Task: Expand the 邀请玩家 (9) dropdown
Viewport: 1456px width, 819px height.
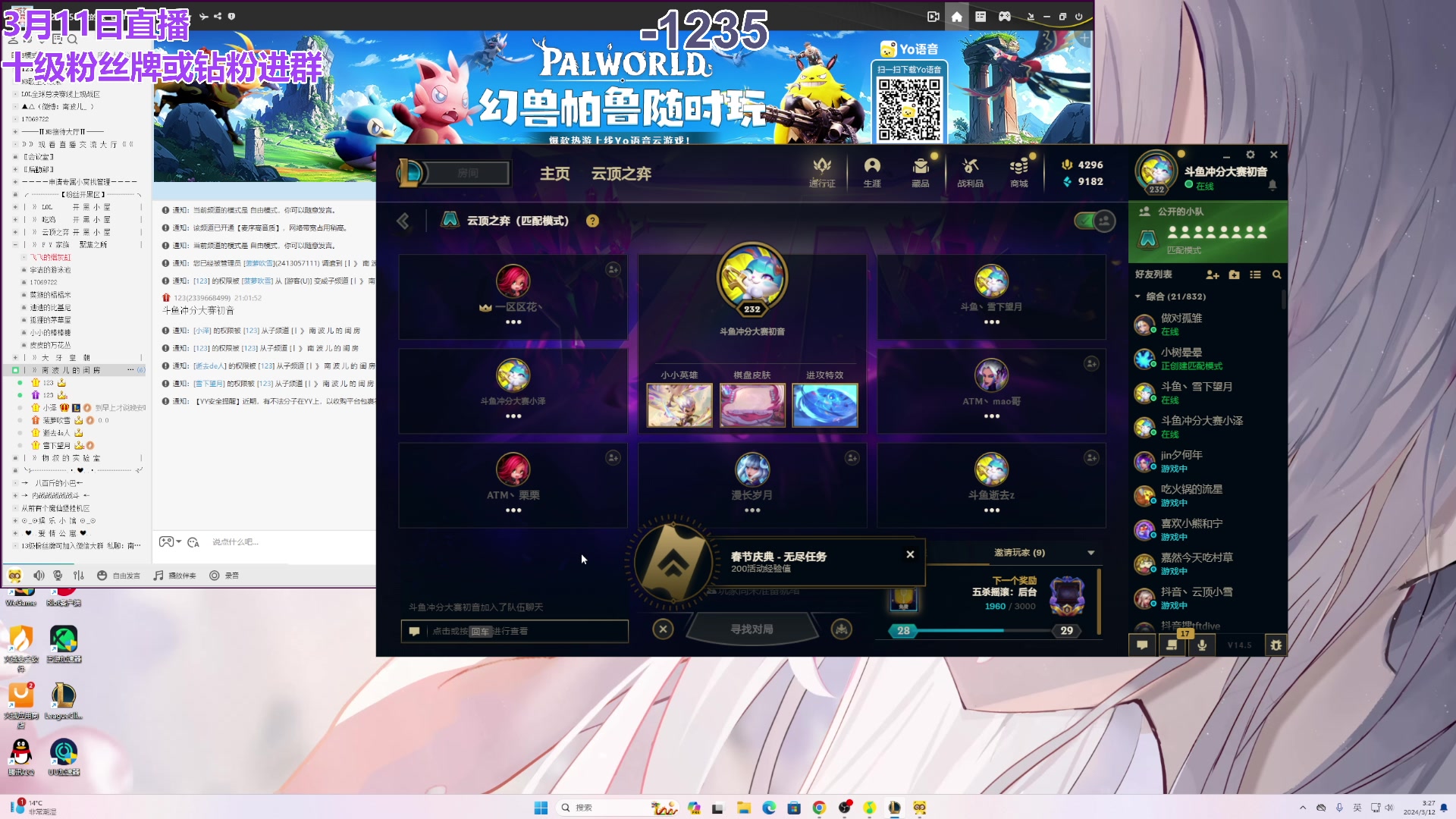Action: pyautogui.click(x=1090, y=553)
